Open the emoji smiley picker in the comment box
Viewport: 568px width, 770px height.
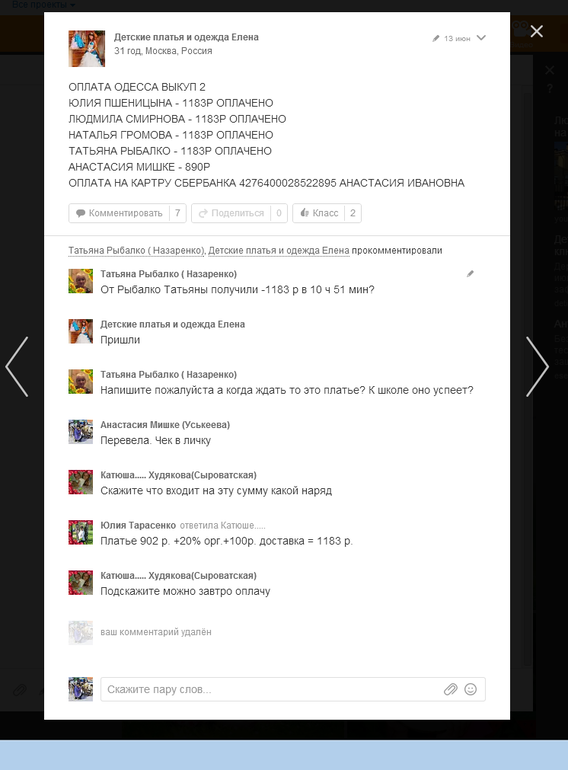point(470,689)
